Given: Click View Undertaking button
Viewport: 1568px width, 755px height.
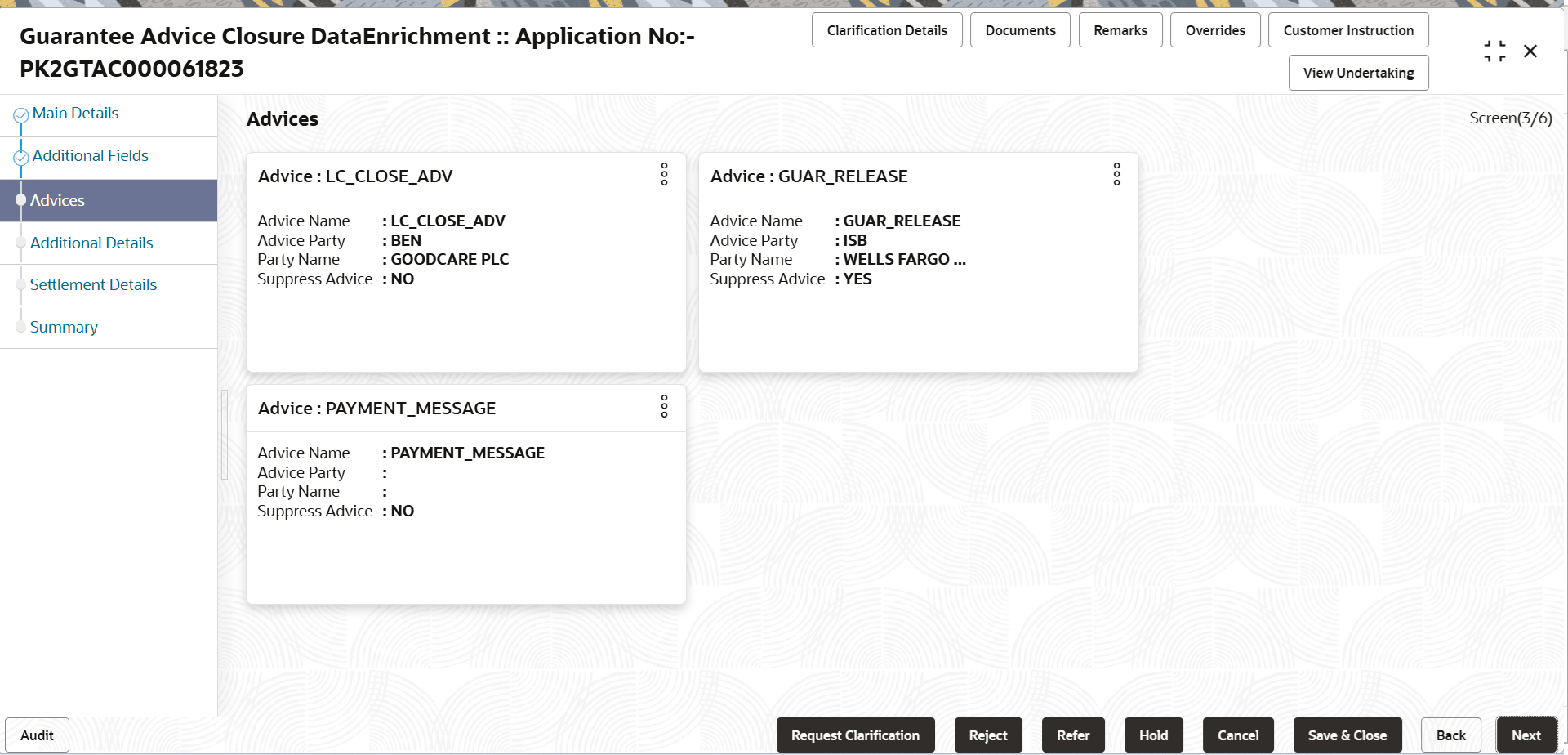Looking at the screenshot, I should coord(1359,73).
